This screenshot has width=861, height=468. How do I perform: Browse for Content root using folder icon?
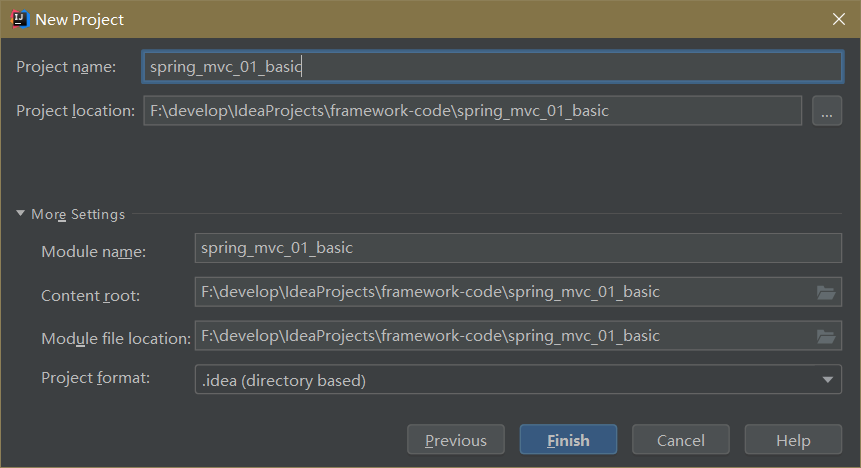(x=825, y=293)
